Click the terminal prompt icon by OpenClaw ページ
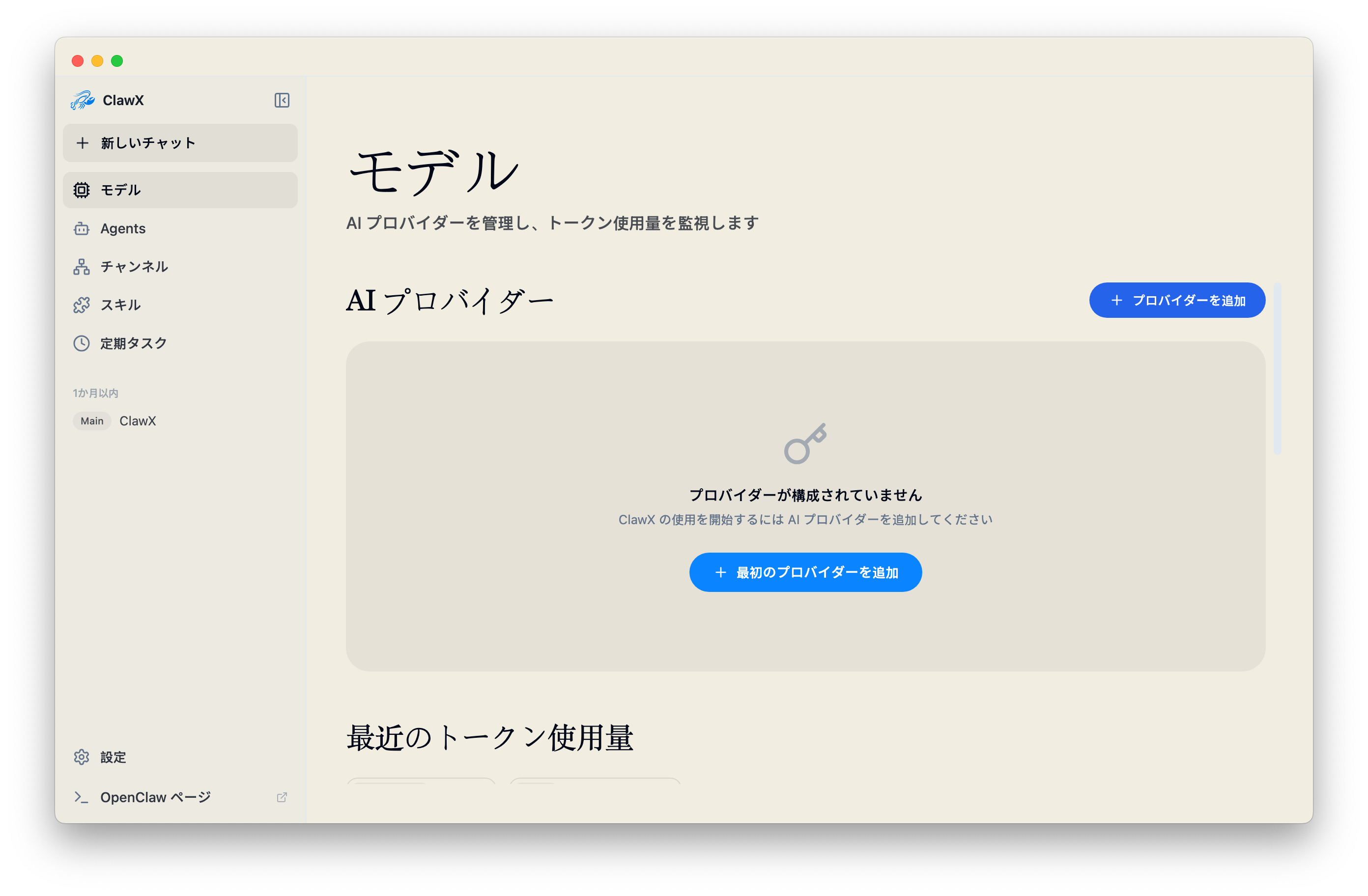1368x896 pixels. (82, 797)
